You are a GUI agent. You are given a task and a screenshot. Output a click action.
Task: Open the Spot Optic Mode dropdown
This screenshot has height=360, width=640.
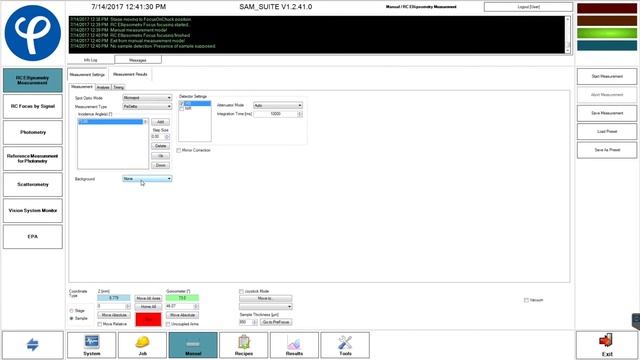[x=147, y=98]
